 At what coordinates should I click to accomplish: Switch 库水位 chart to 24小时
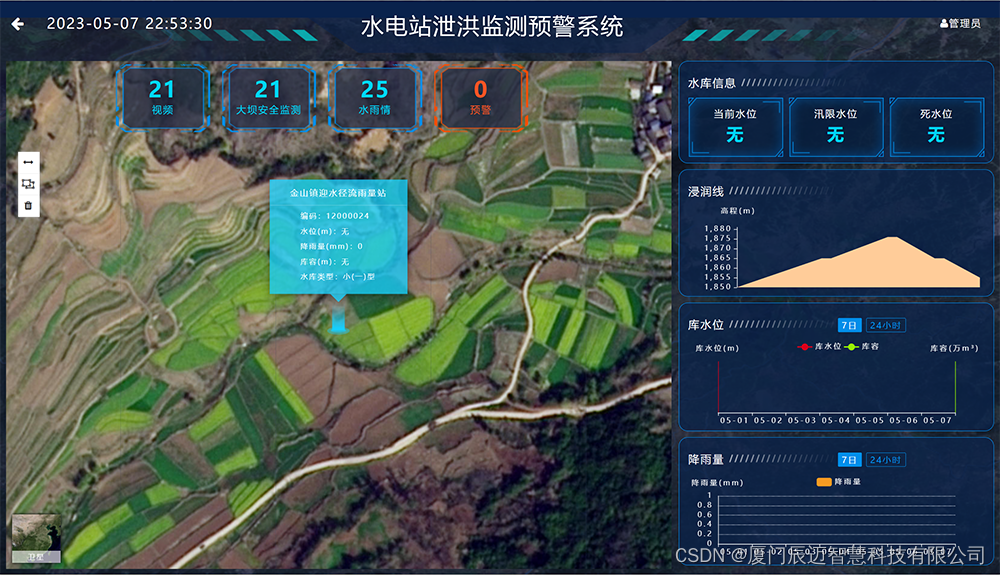[x=885, y=325]
